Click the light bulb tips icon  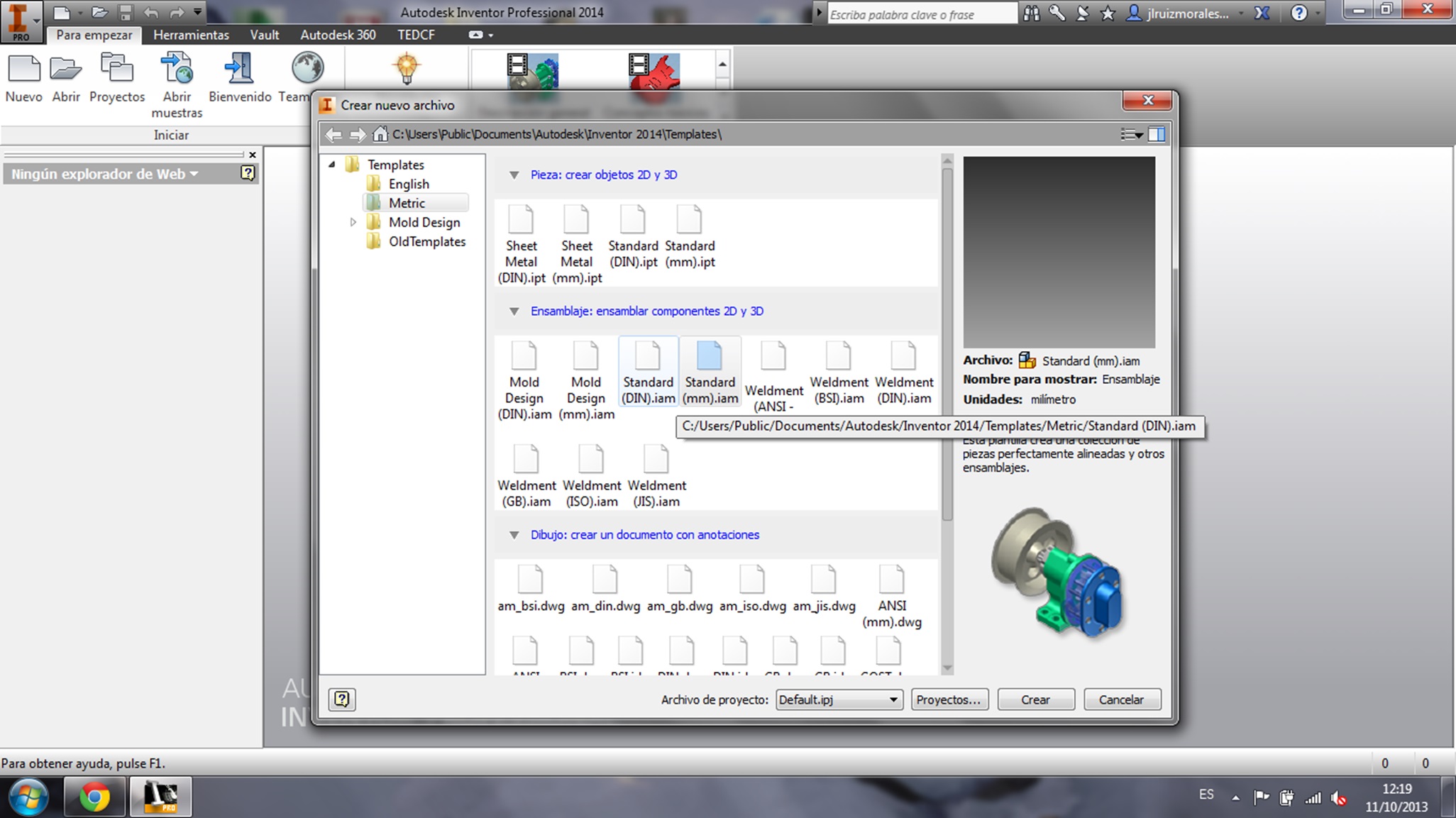click(407, 70)
